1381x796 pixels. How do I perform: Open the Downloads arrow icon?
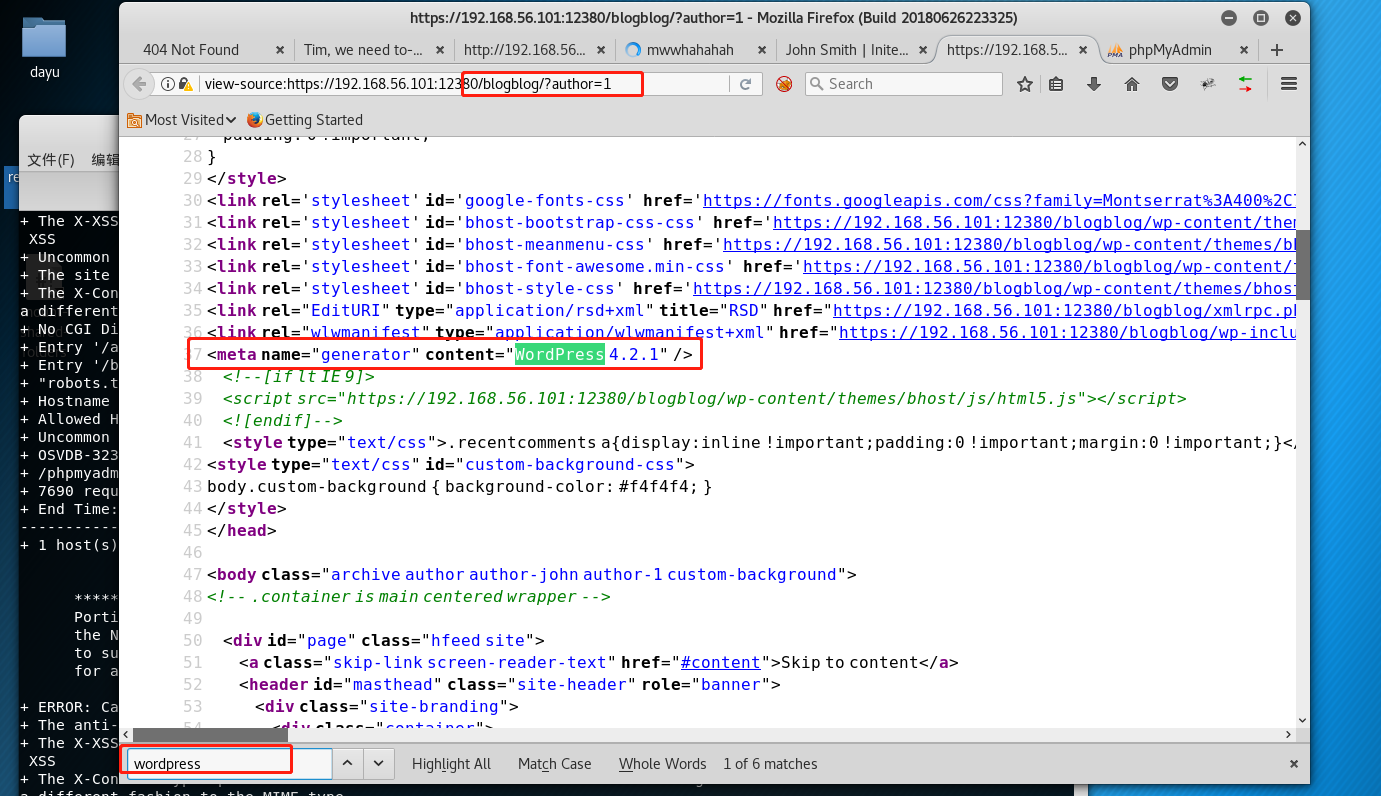pos(1094,84)
